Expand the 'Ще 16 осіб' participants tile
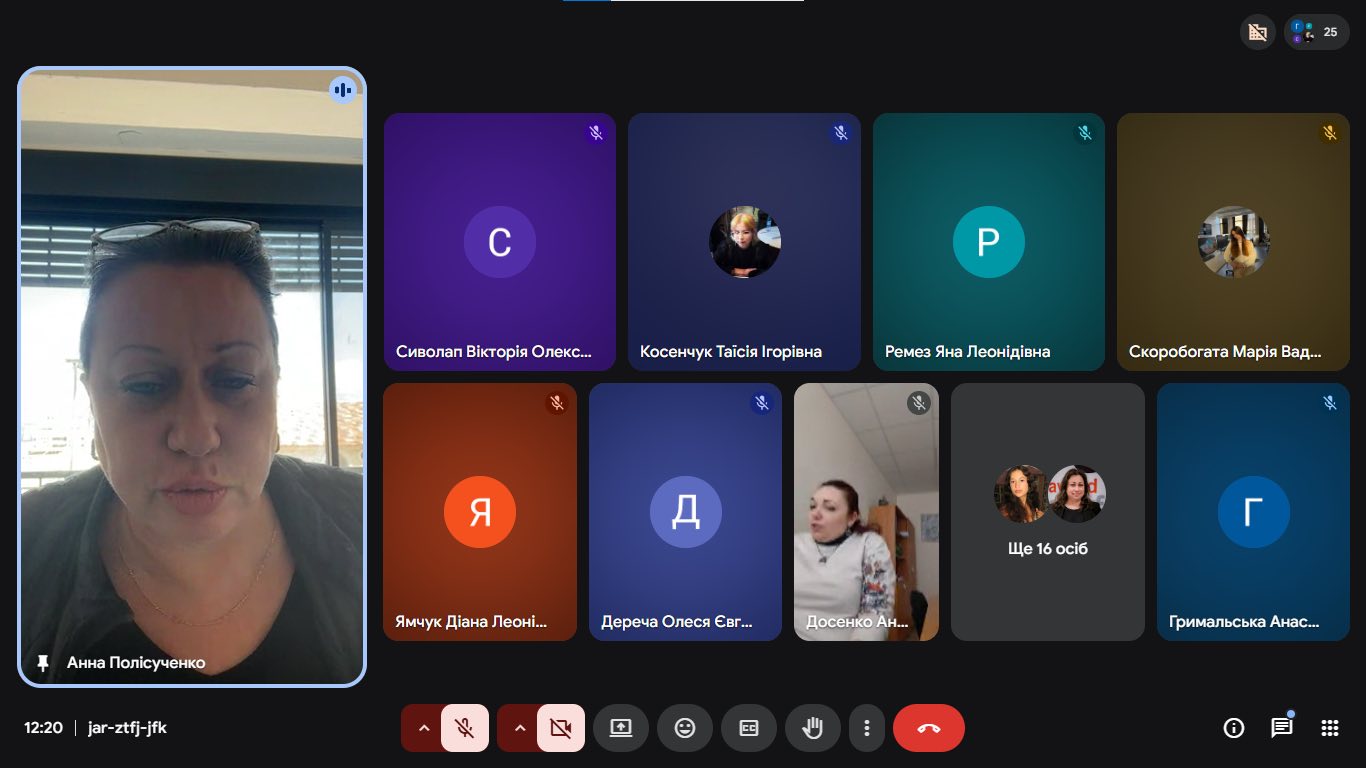The height and width of the screenshot is (768, 1366). (x=1047, y=512)
